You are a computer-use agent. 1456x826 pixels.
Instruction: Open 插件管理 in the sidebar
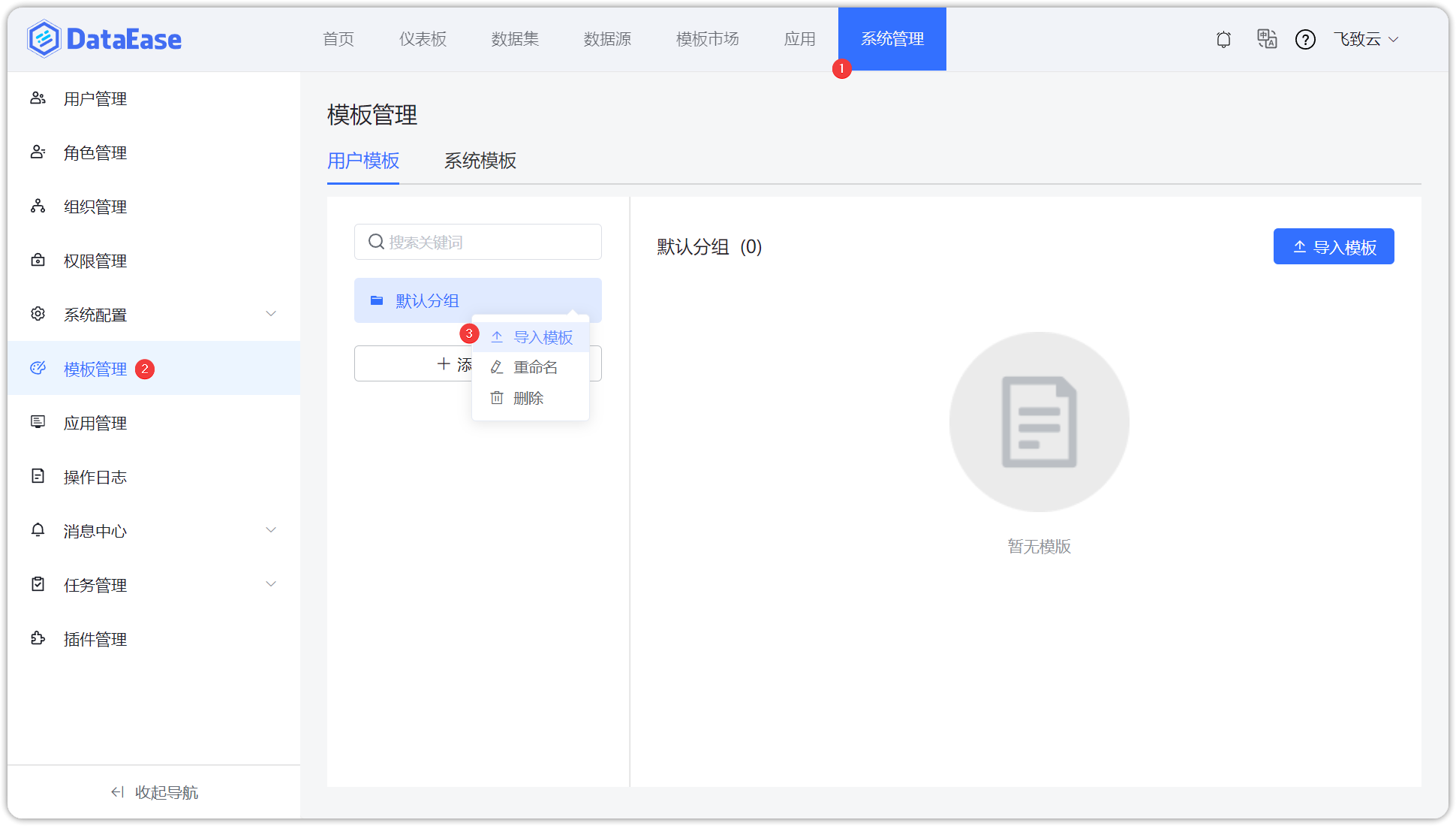(154, 639)
